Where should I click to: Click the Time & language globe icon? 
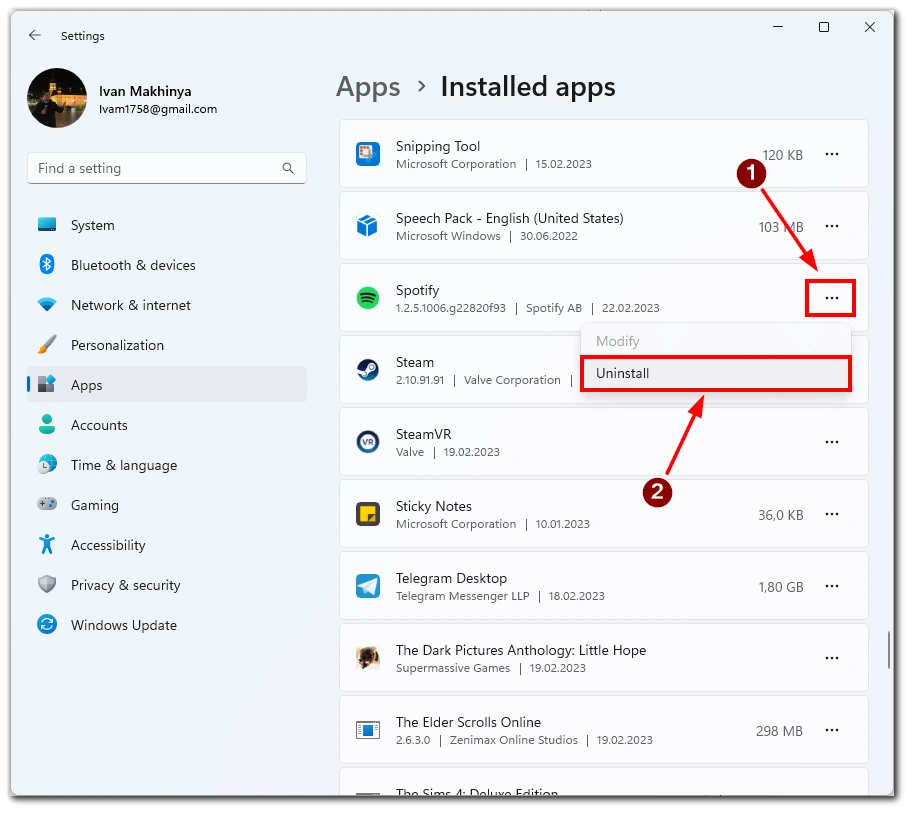(x=47, y=466)
